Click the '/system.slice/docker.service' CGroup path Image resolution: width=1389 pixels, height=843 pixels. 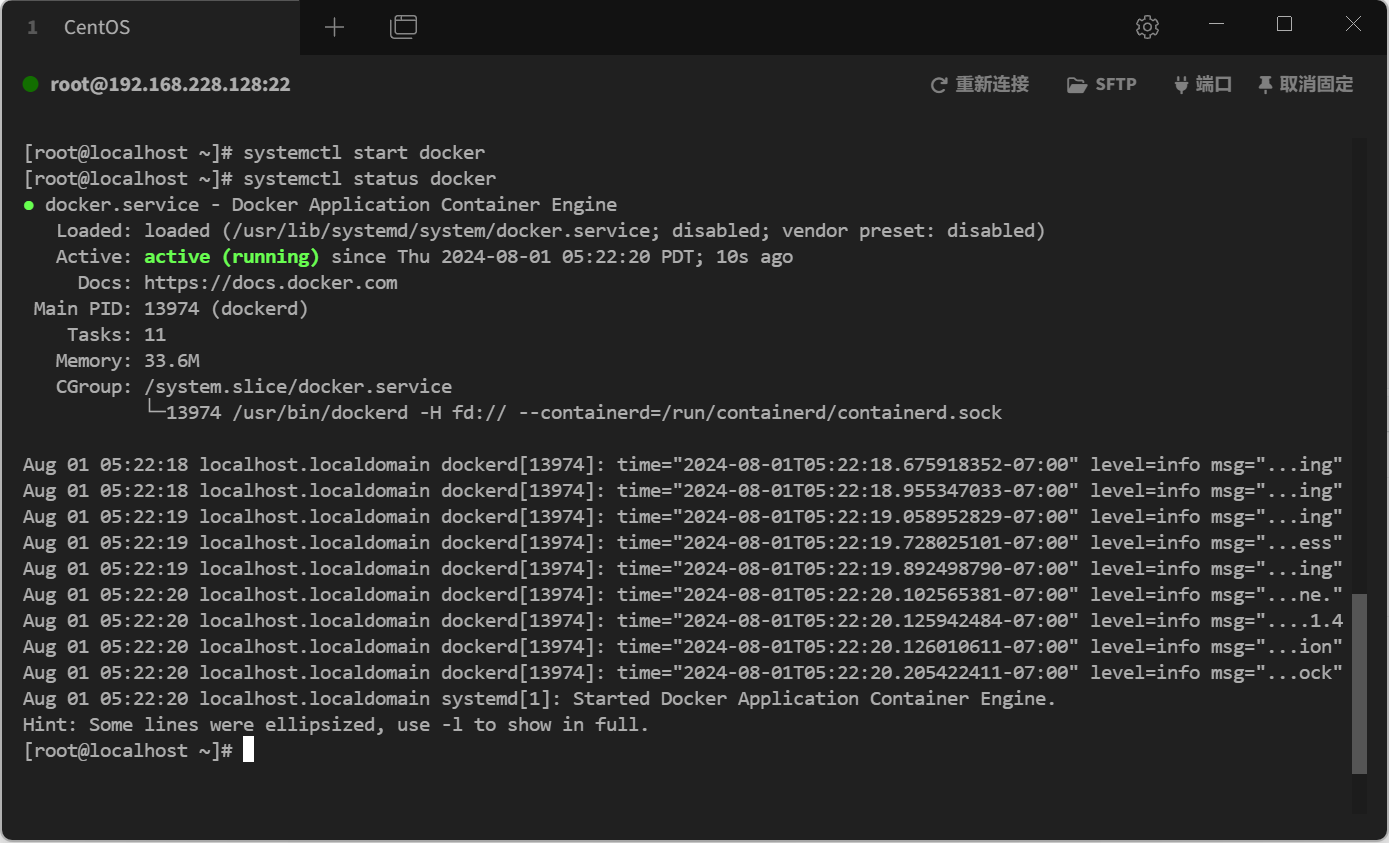point(298,387)
